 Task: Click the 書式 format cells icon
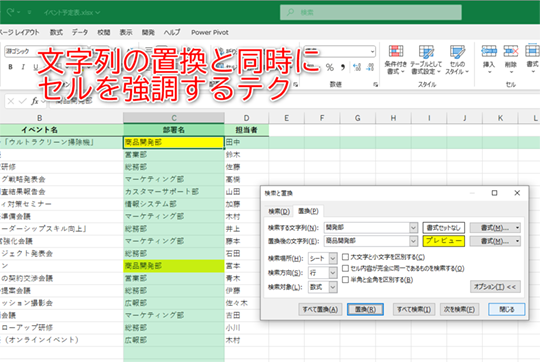(532, 51)
